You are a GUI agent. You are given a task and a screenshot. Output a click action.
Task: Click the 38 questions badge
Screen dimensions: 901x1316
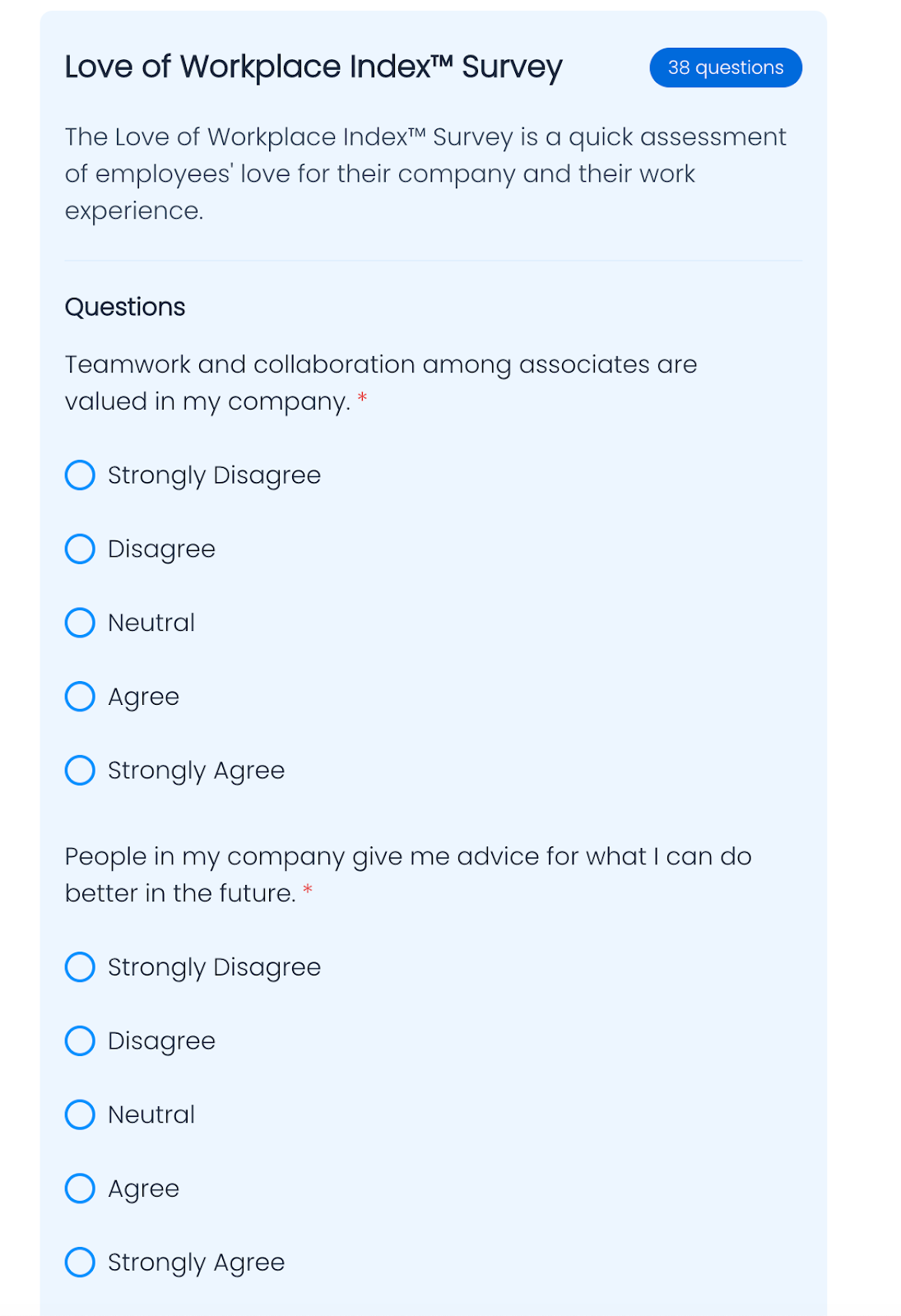725,67
